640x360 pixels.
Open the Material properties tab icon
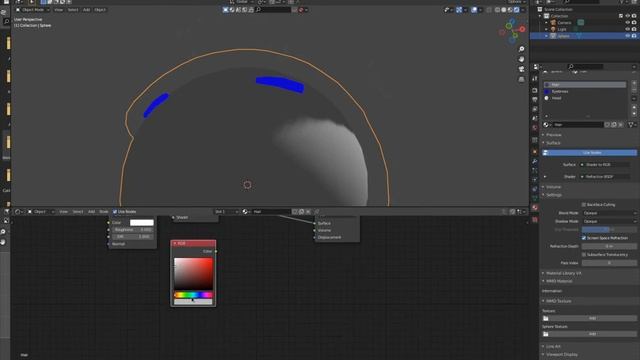535,208
